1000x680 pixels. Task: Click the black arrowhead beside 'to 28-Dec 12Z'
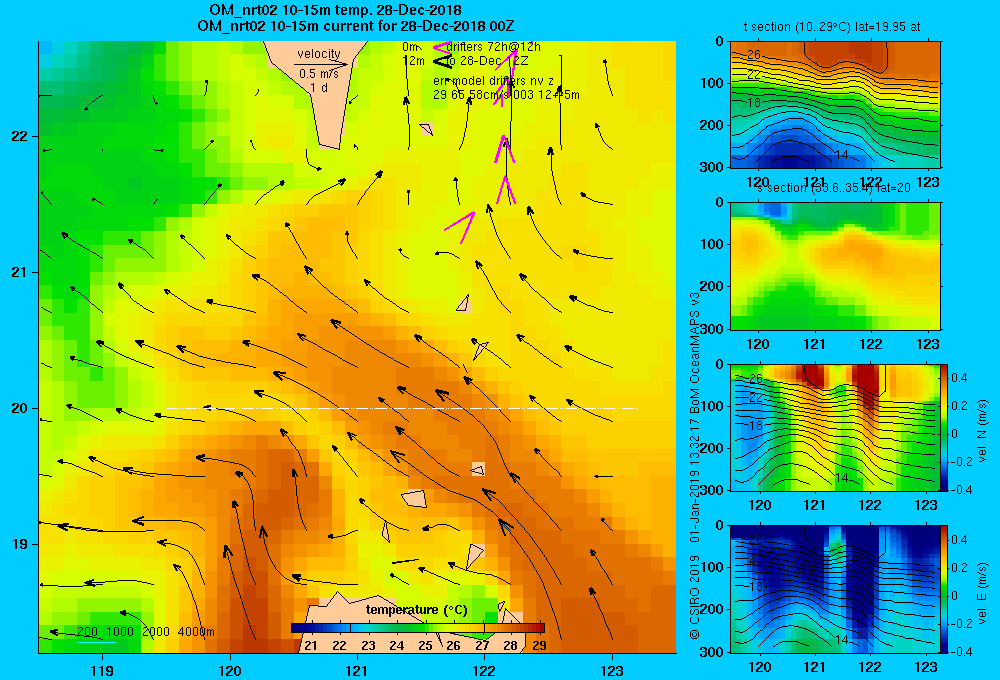pos(440,61)
